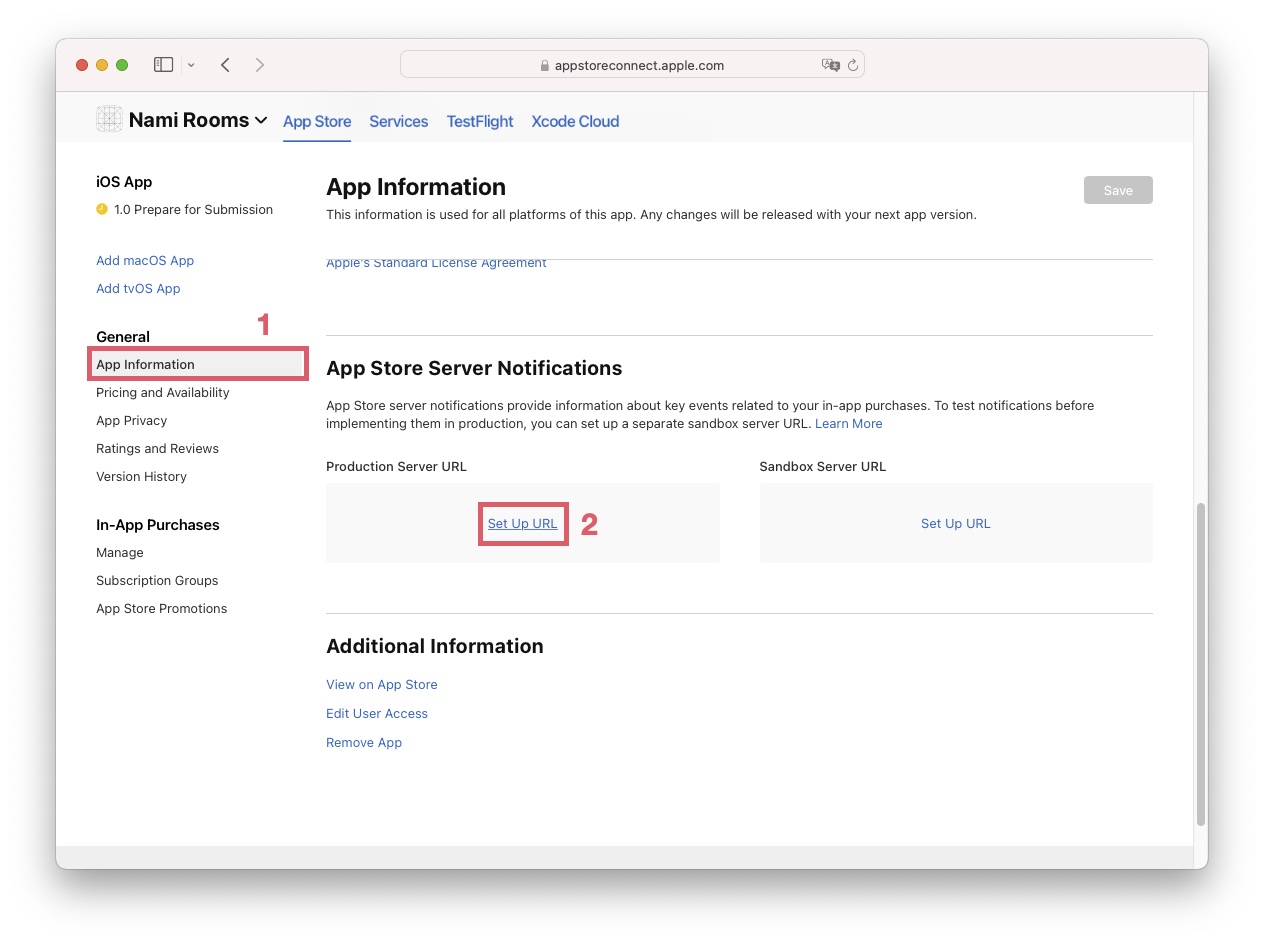Reload the page using the refresh icon
Viewport: 1264px width, 941px height.
(852, 65)
